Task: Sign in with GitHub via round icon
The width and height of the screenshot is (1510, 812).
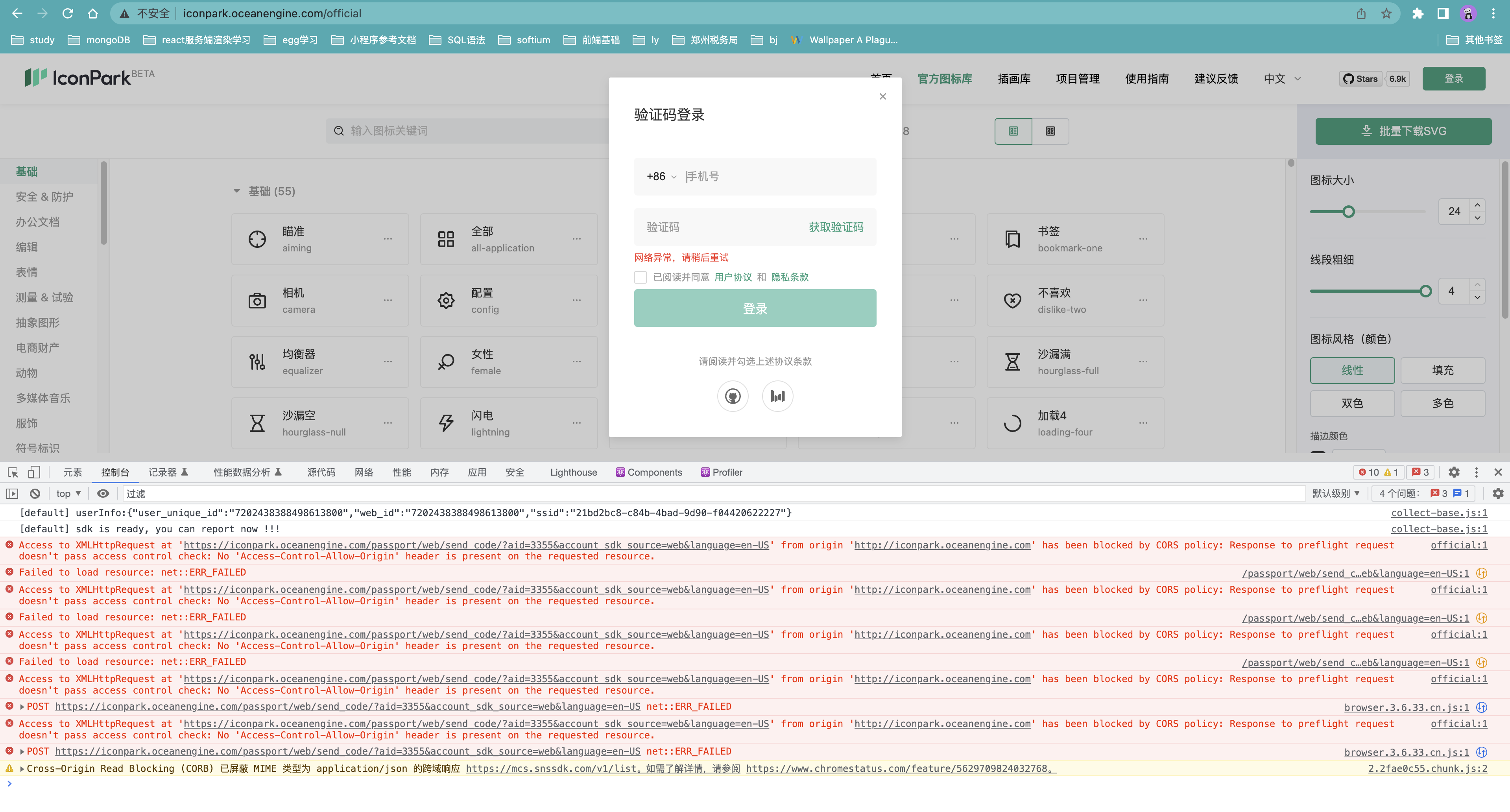Action: [x=733, y=396]
